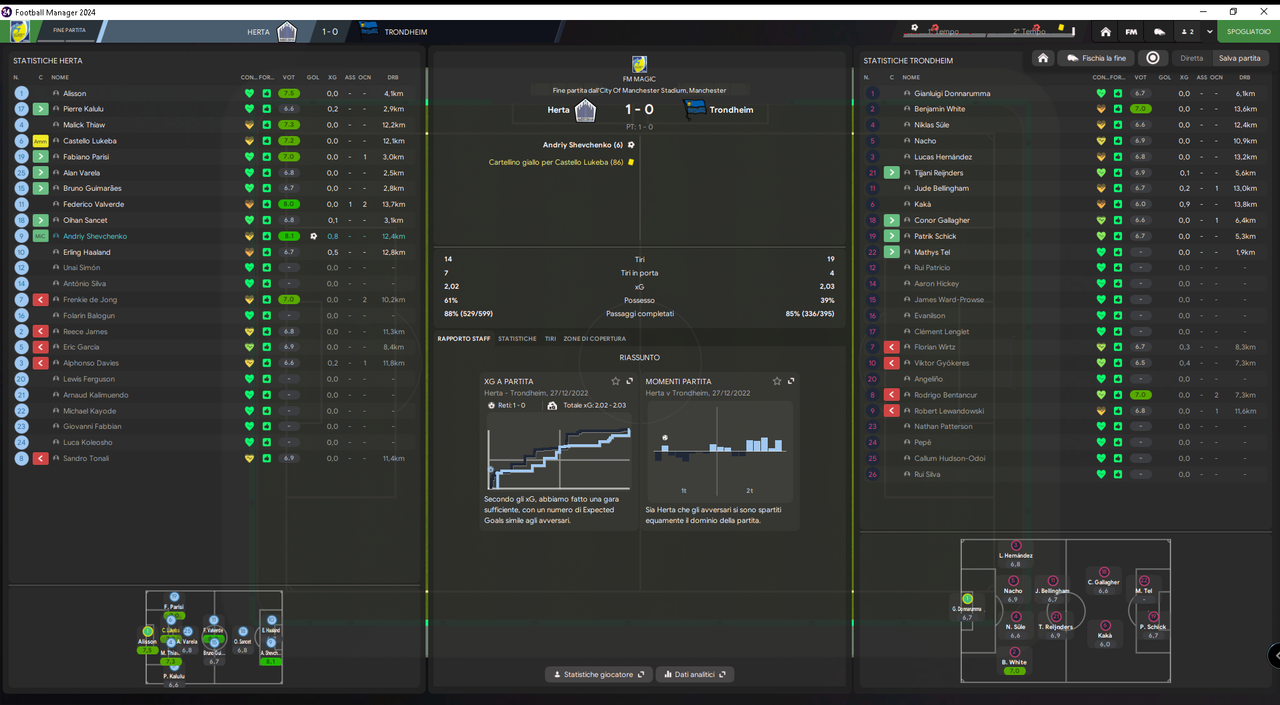Select the Salva partita option
1280x705 pixels.
tap(1239, 58)
